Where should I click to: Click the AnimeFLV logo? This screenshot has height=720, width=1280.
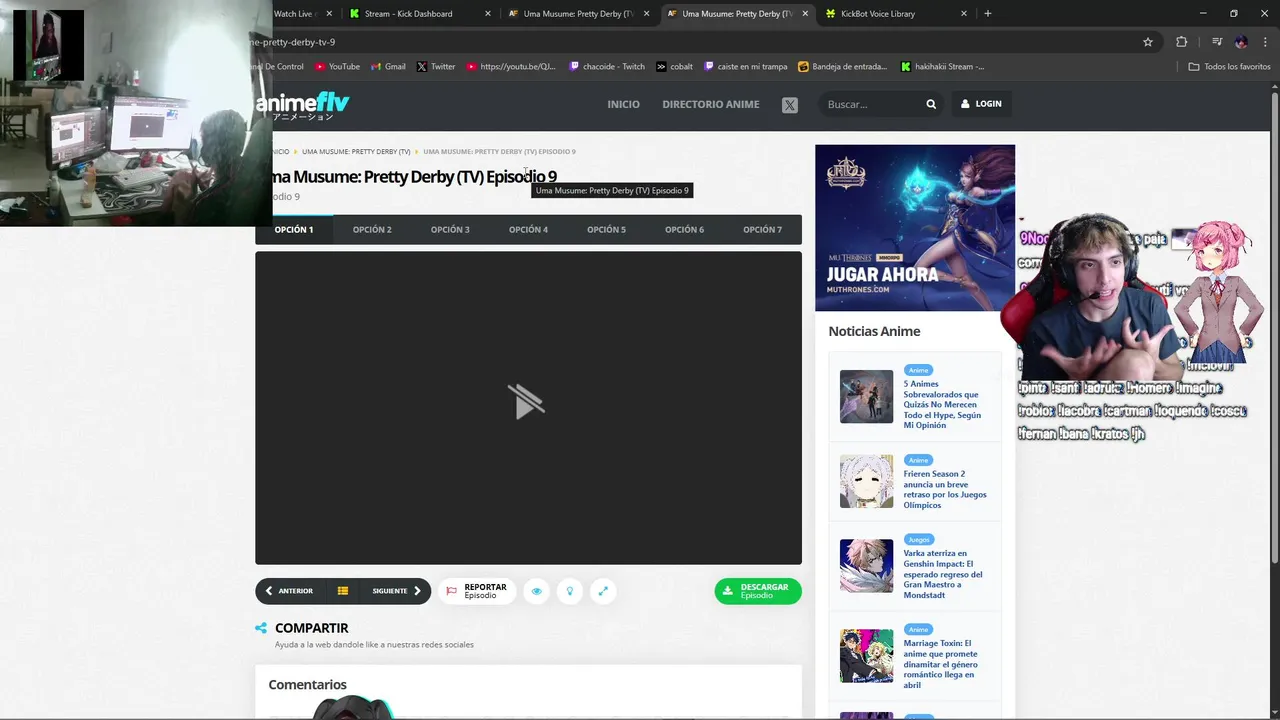(303, 106)
